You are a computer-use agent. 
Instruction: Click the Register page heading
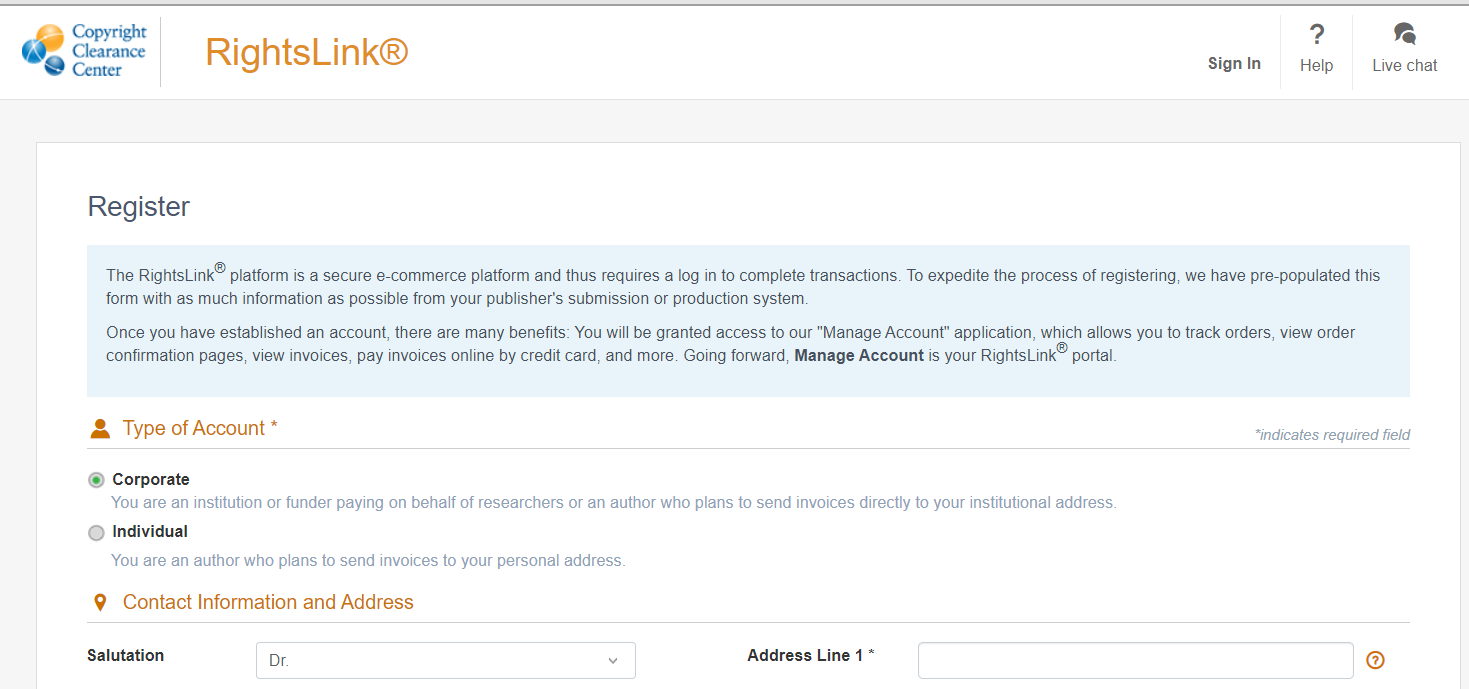[138, 207]
